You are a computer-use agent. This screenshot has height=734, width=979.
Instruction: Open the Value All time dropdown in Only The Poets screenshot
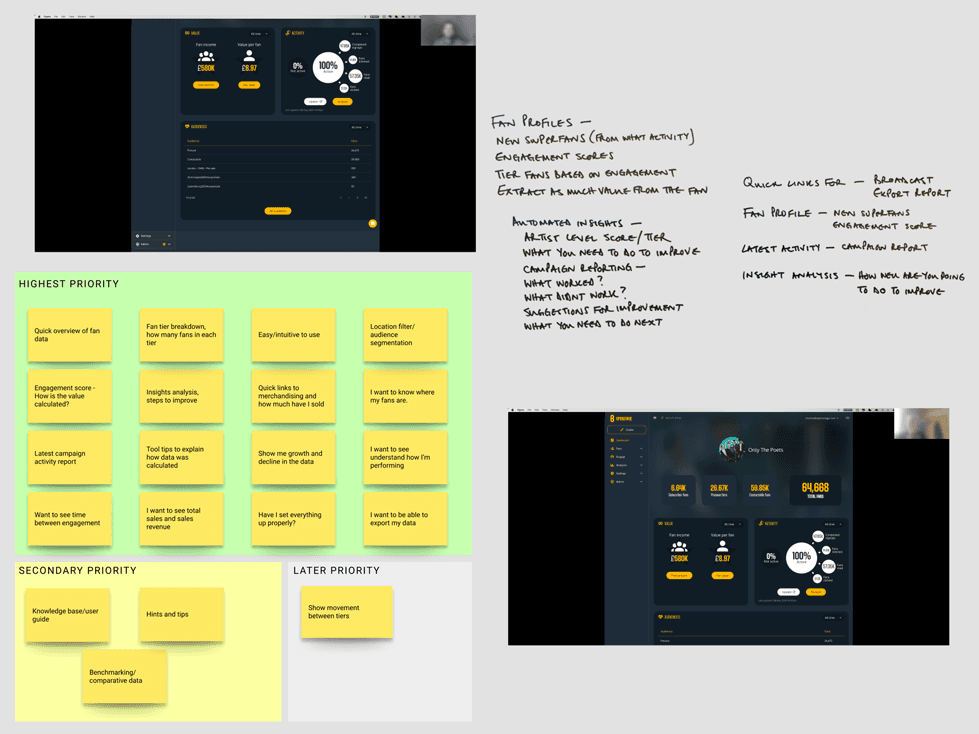click(x=732, y=524)
